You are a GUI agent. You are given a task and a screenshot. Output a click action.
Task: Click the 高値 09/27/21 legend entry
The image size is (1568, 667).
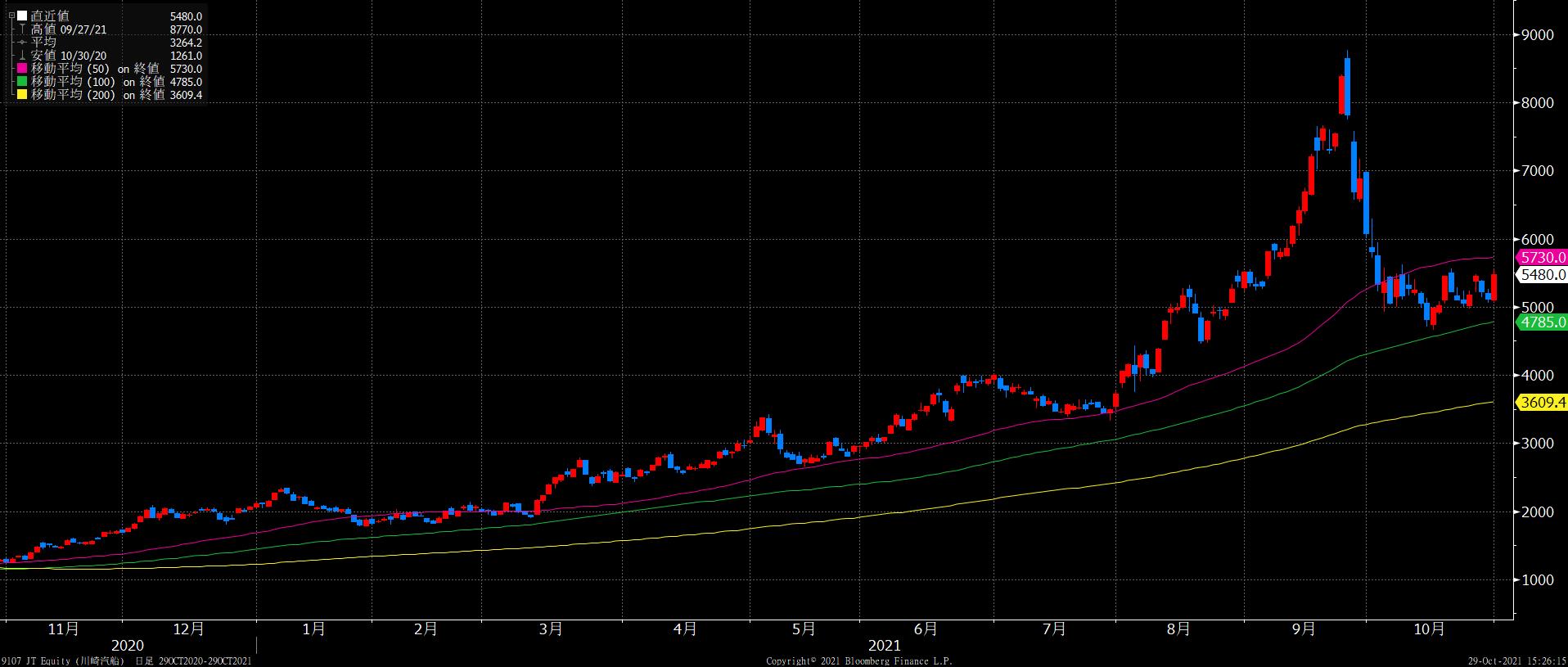(x=69, y=29)
